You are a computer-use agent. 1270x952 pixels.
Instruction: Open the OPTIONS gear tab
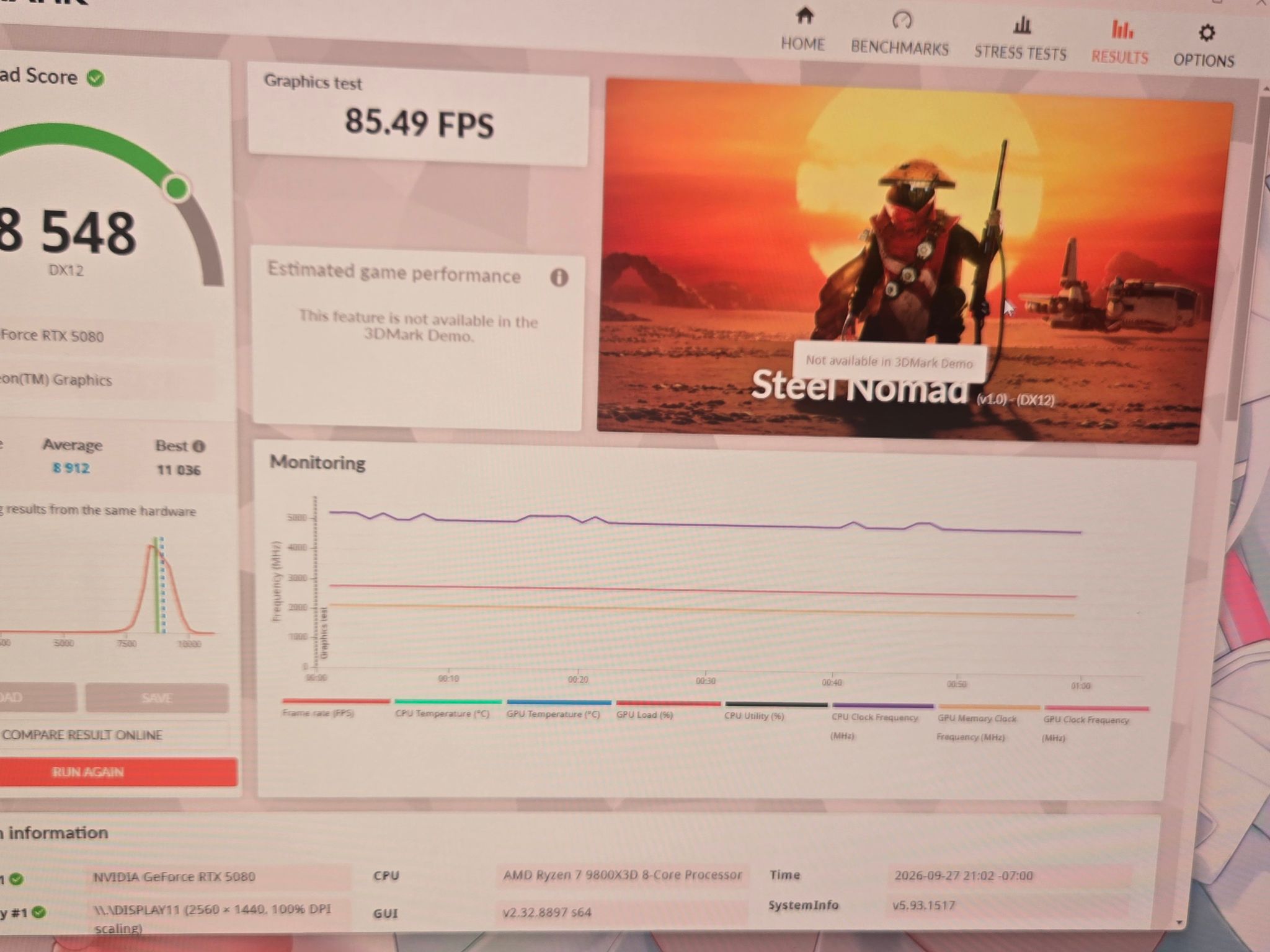(x=1204, y=46)
